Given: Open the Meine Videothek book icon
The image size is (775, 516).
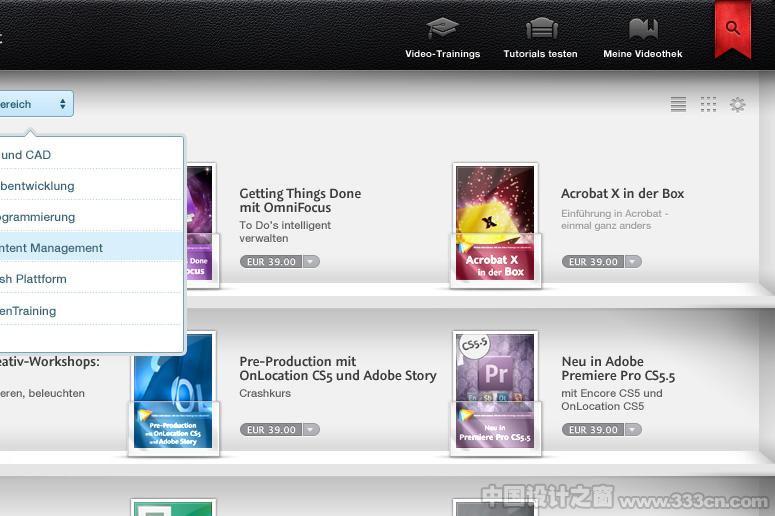Looking at the screenshot, I should pyautogui.click(x=643, y=28).
